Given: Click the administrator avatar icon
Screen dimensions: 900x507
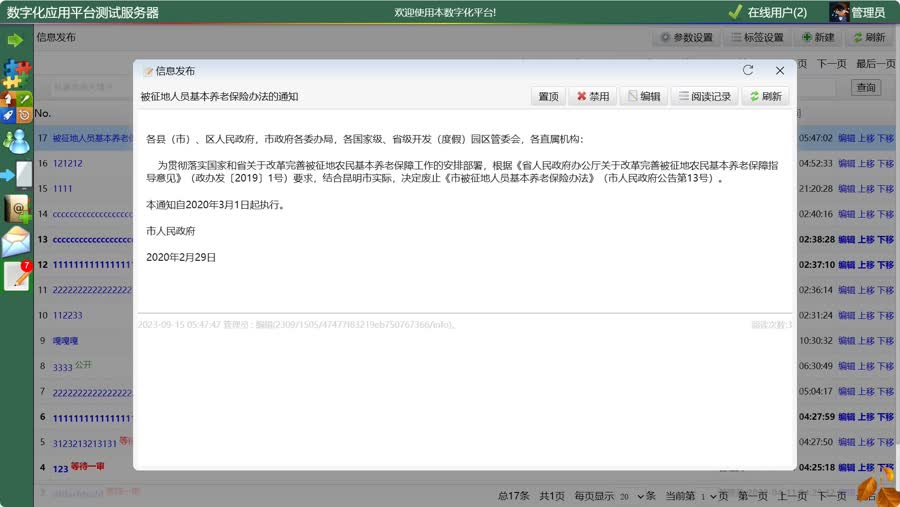Looking at the screenshot, I should tap(839, 12).
